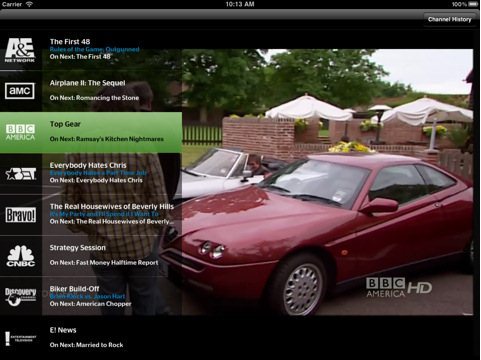This screenshot has width=481, height=360.
Task: Select the highlighted Top Gear row
Action: click(91, 133)
